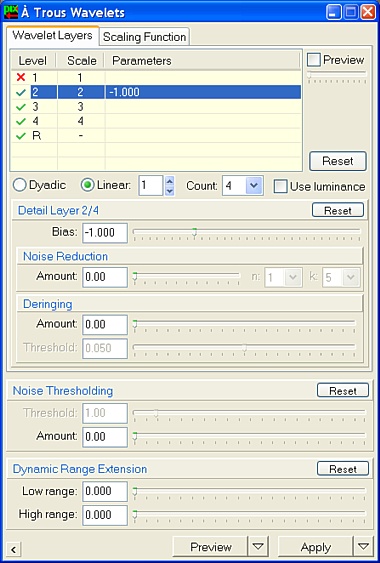Click the Linear value input field

151,186
